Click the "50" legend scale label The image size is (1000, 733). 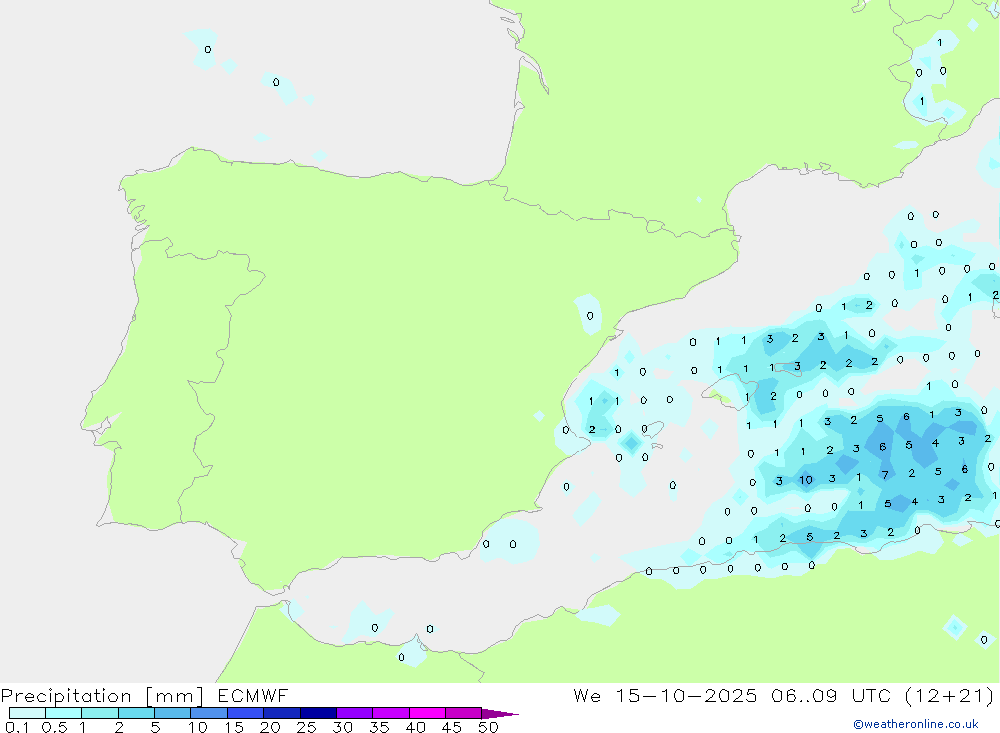[488, 727]
